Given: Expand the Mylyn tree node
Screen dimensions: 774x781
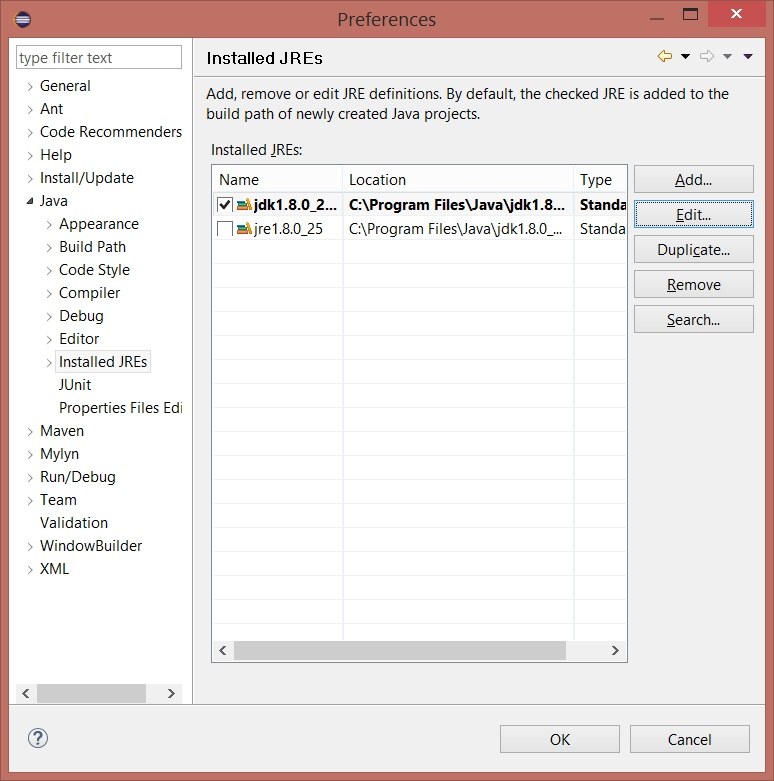Looking at the screenshot, I should [x=30, y=454].
